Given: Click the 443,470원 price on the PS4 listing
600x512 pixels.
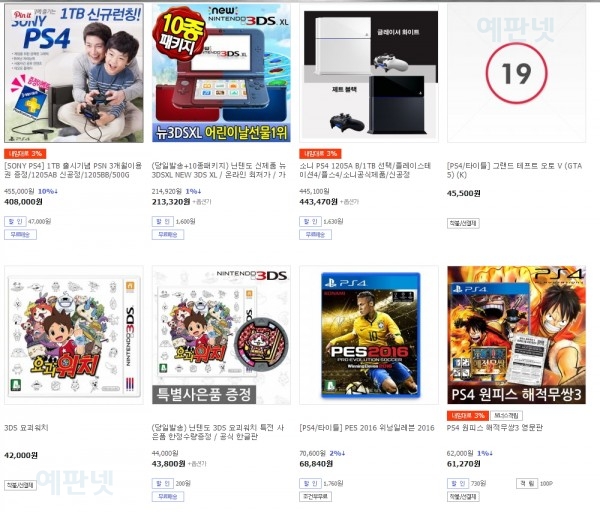Looking at the screenshot, I should click(x=318, y=201).
